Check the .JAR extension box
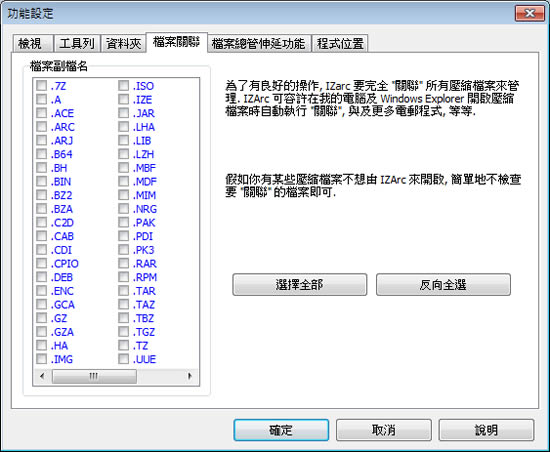 click(123, 113)
